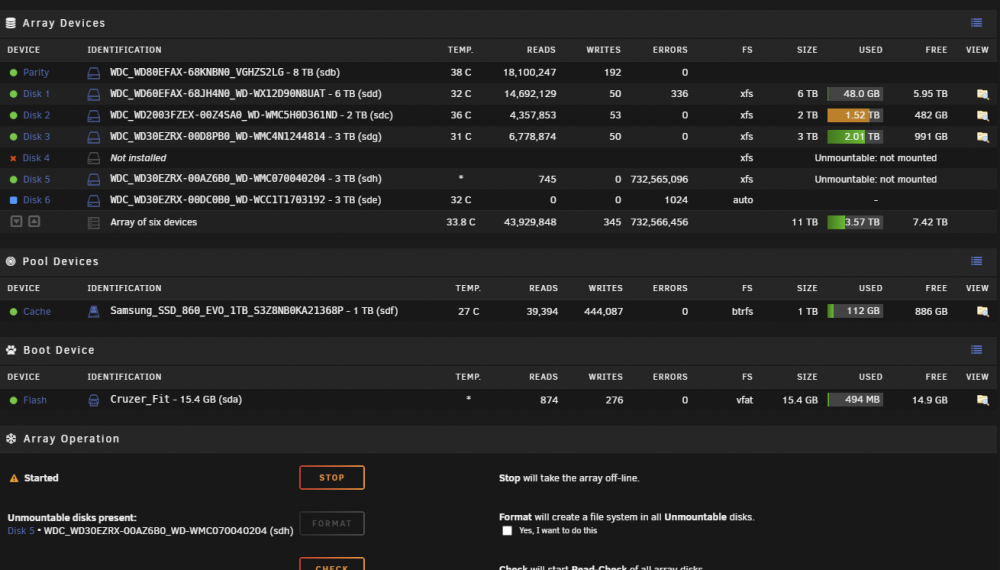
Task: Click the green status ball for Disk 2
Action: [13, 115]
